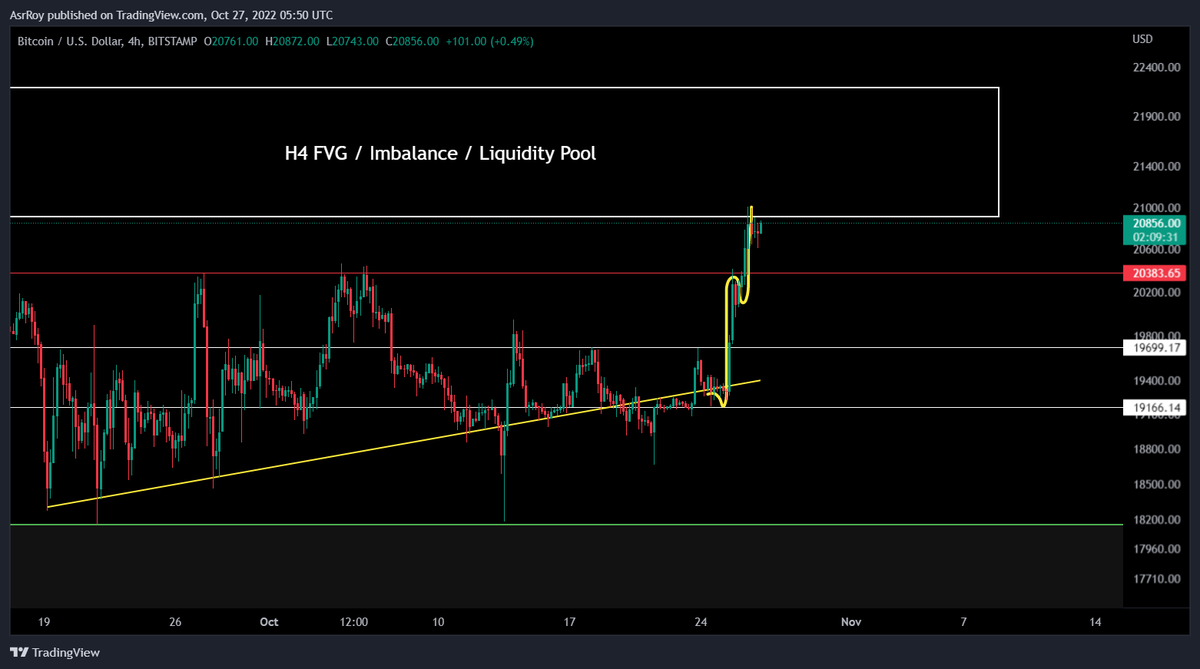
Task: Click the 18200.00 price axis value
Action: 1156,520
